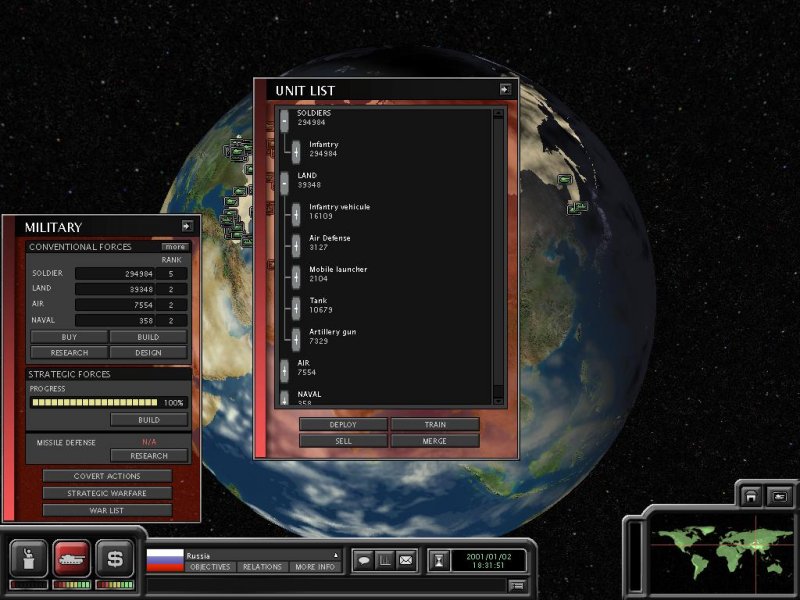Screen dimensions: 800x600
Task: Click the date and time display
Action: [489, 560]
